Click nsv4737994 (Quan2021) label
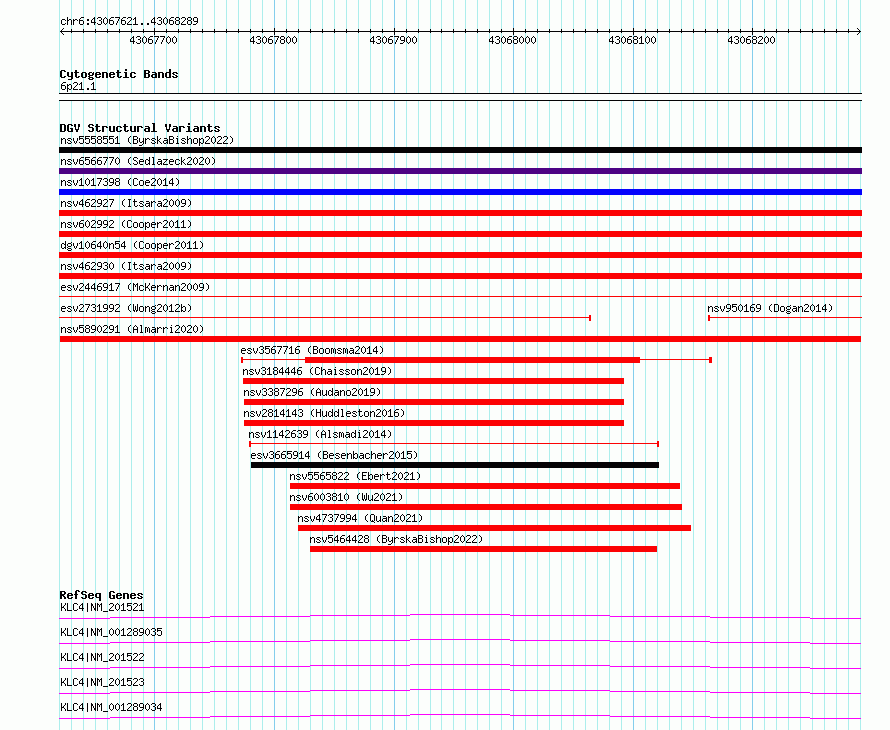Viewport: 890px width, 730px height. pos(360,518)
